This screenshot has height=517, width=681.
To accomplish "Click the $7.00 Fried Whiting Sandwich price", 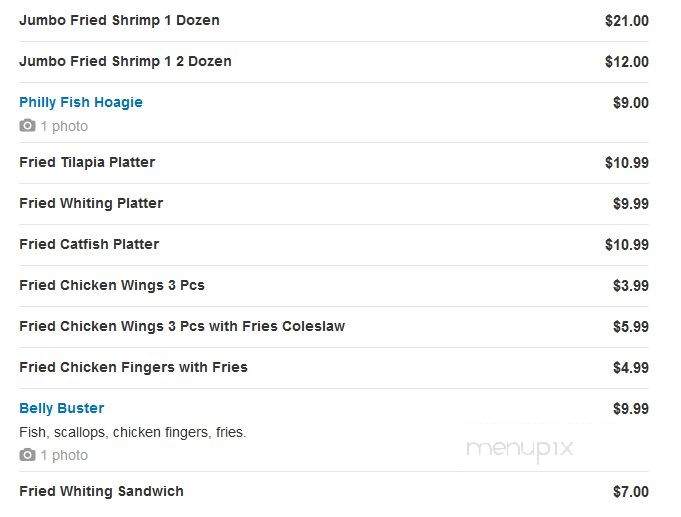I will click(631, 492).
